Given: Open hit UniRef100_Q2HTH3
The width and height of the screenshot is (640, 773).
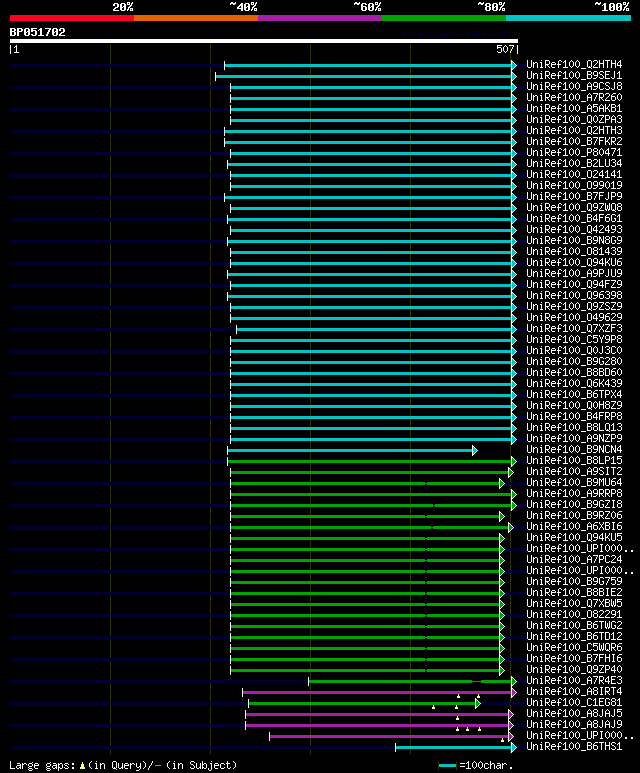Looking at the screenshot, I should pyautogui.click(x=574, y=131).
